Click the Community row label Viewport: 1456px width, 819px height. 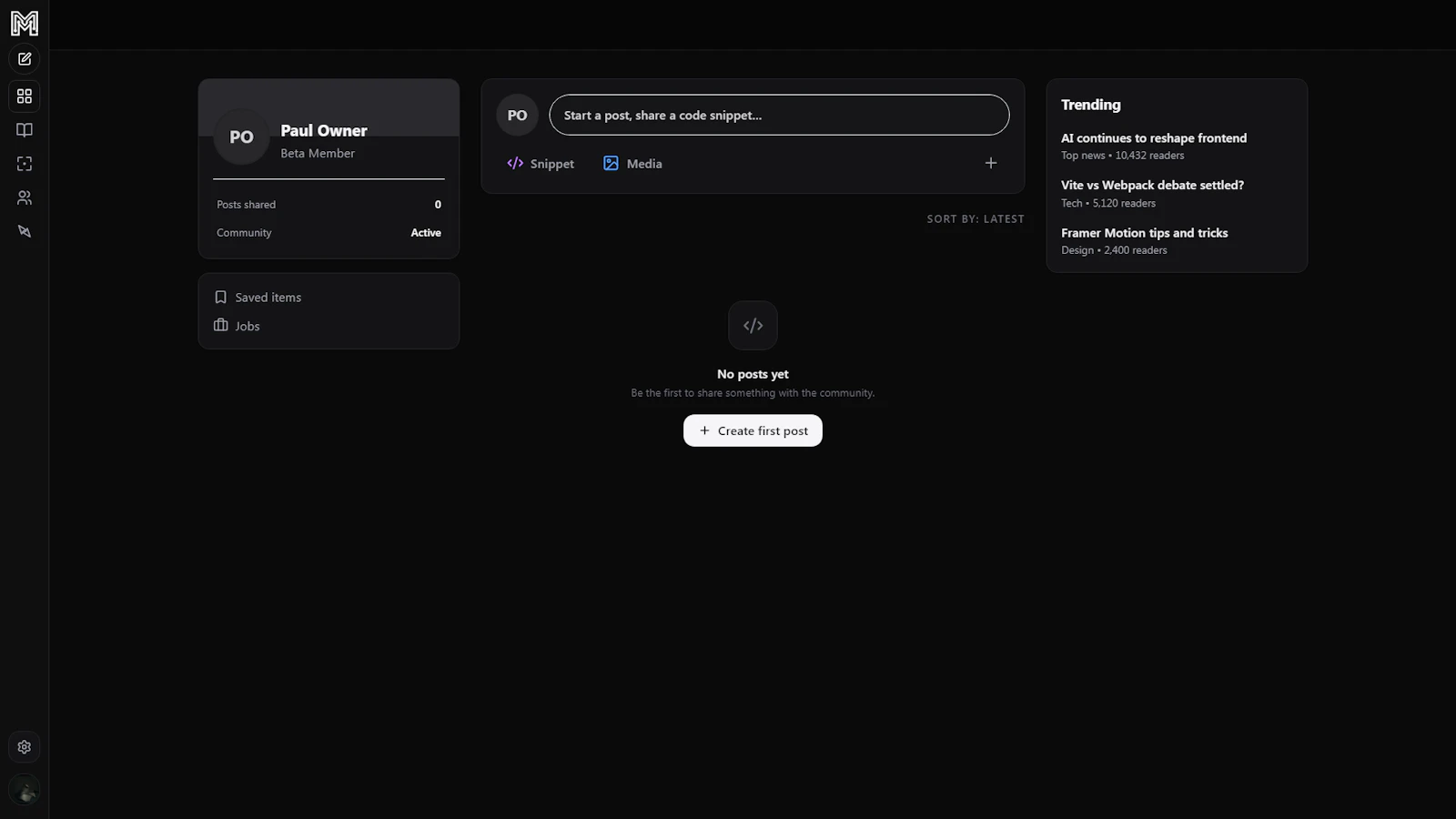244,233
